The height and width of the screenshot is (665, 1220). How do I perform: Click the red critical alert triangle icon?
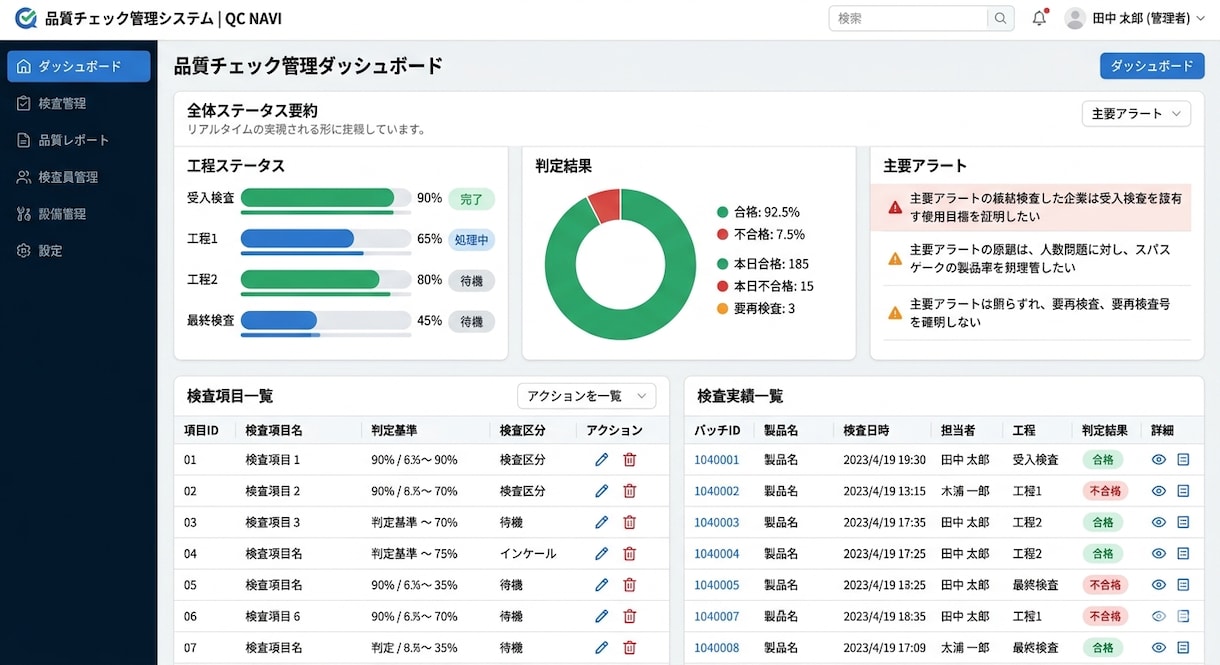tap(895, 208)
